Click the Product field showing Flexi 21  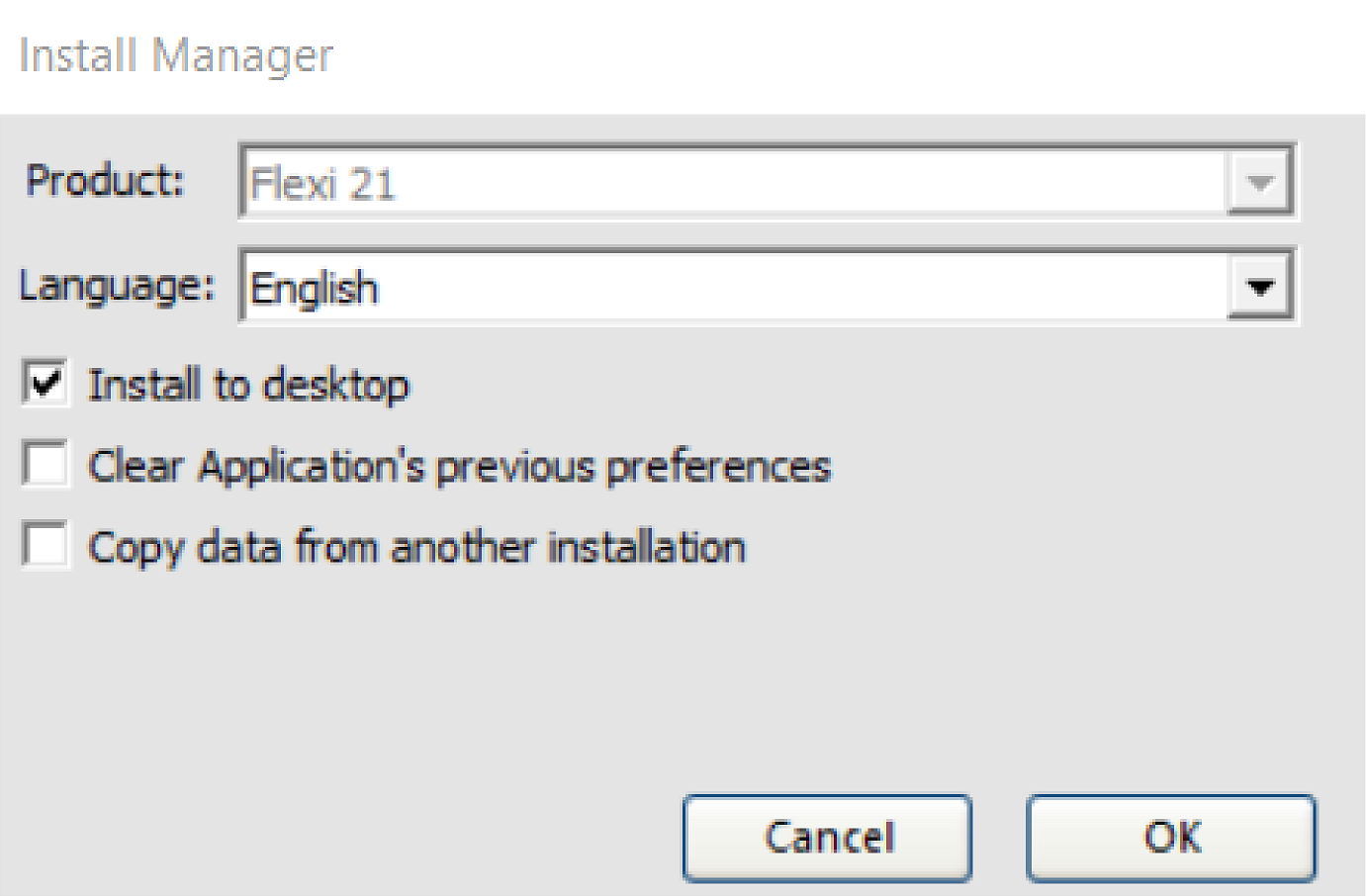(x=732, y=183)
